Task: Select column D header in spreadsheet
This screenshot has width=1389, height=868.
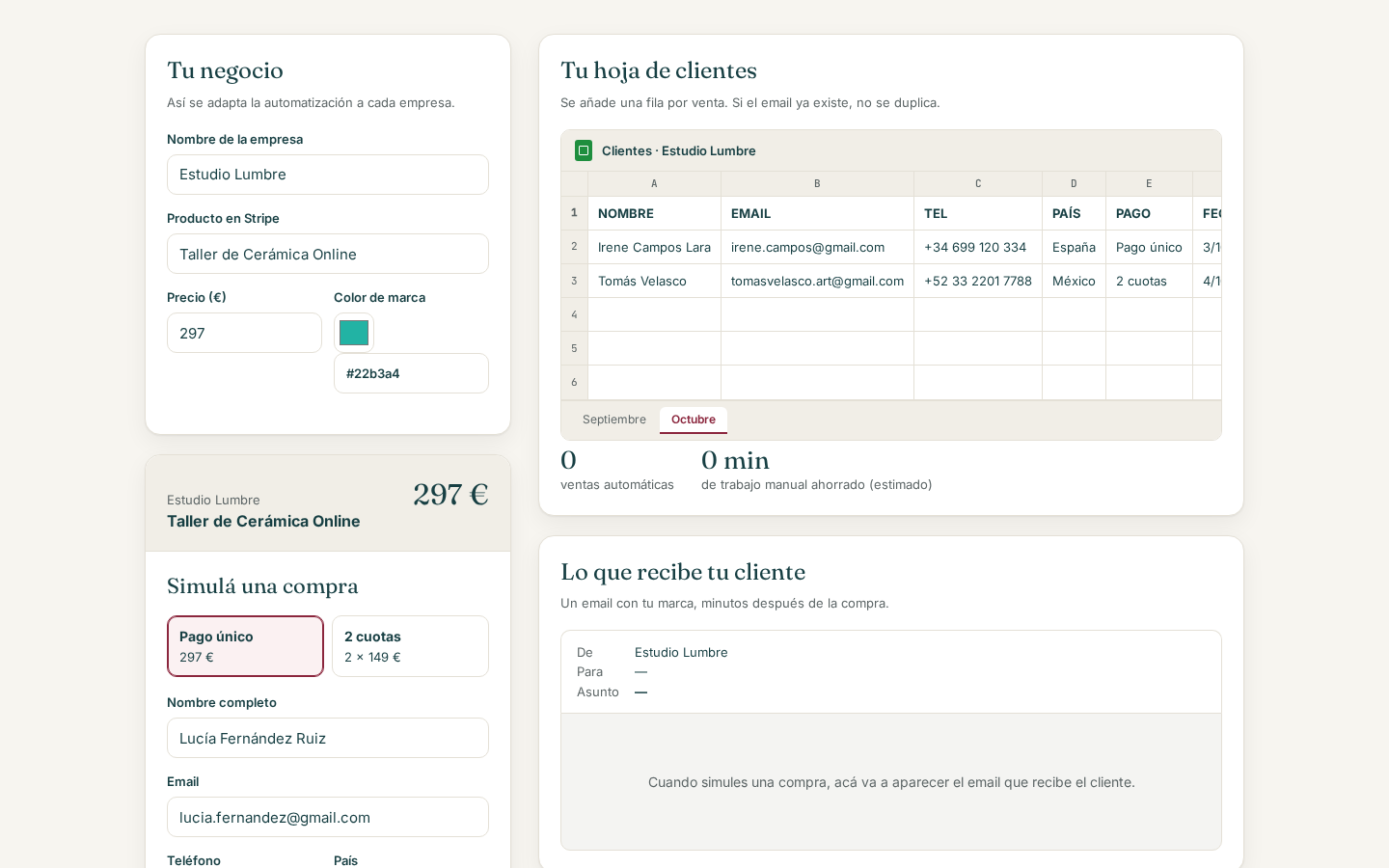Action: tap(1074, 183)
